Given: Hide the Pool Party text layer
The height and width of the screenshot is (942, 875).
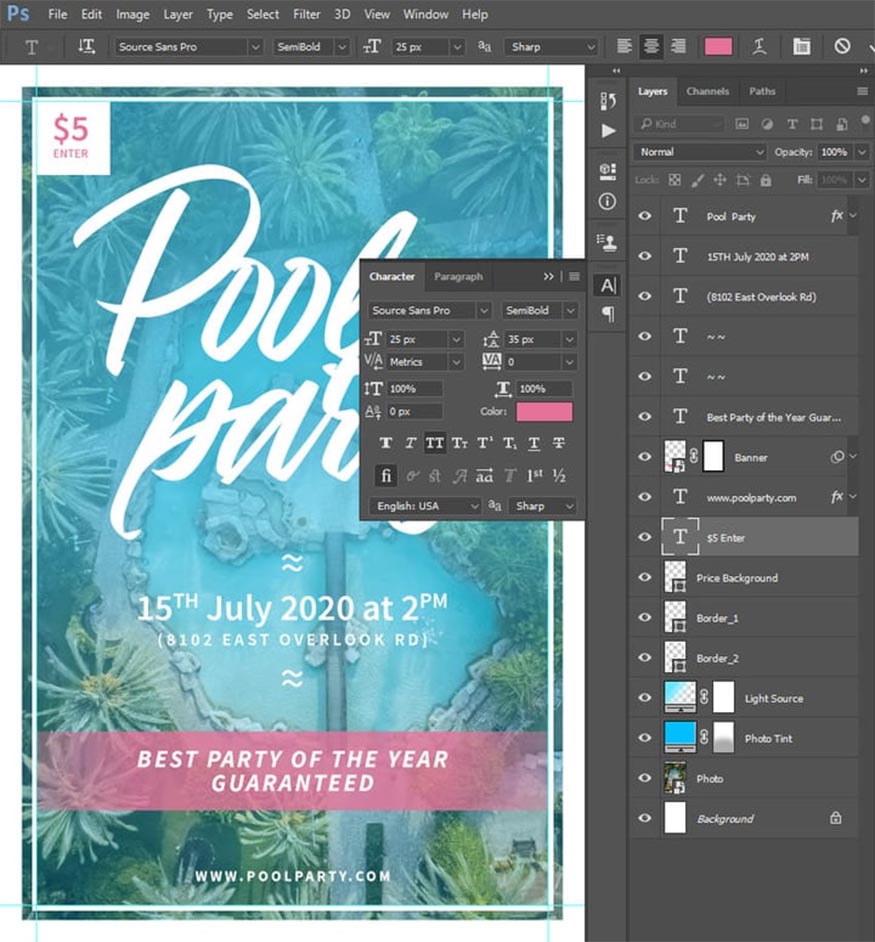Looking at the screenshot, I should click(645, 216).
